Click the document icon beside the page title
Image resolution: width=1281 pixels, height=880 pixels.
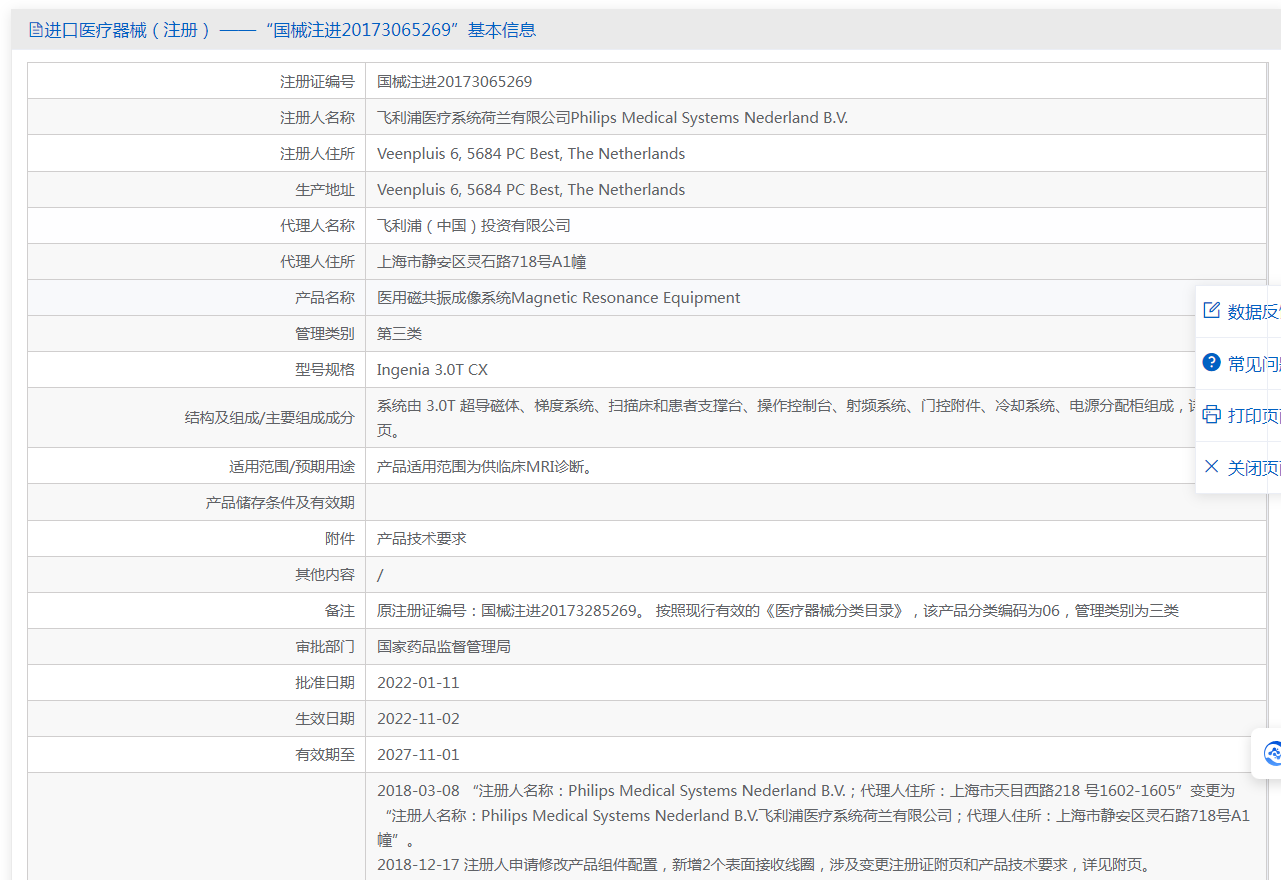[36, 30]
